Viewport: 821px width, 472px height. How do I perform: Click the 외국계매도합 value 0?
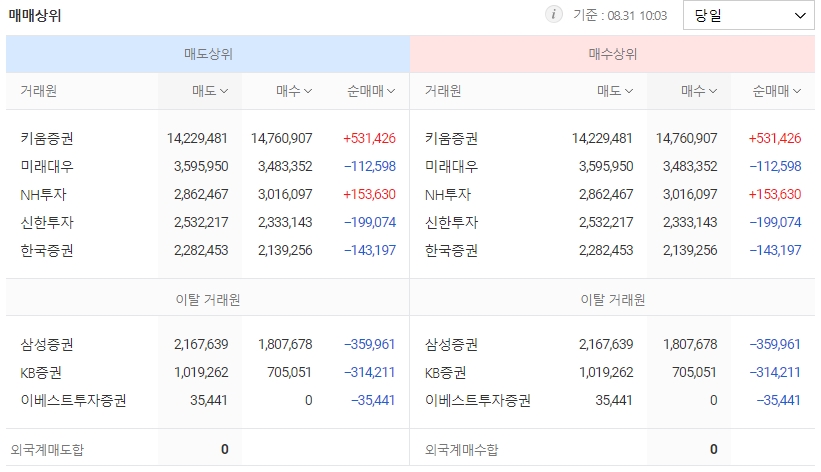(x=225, y=449)
